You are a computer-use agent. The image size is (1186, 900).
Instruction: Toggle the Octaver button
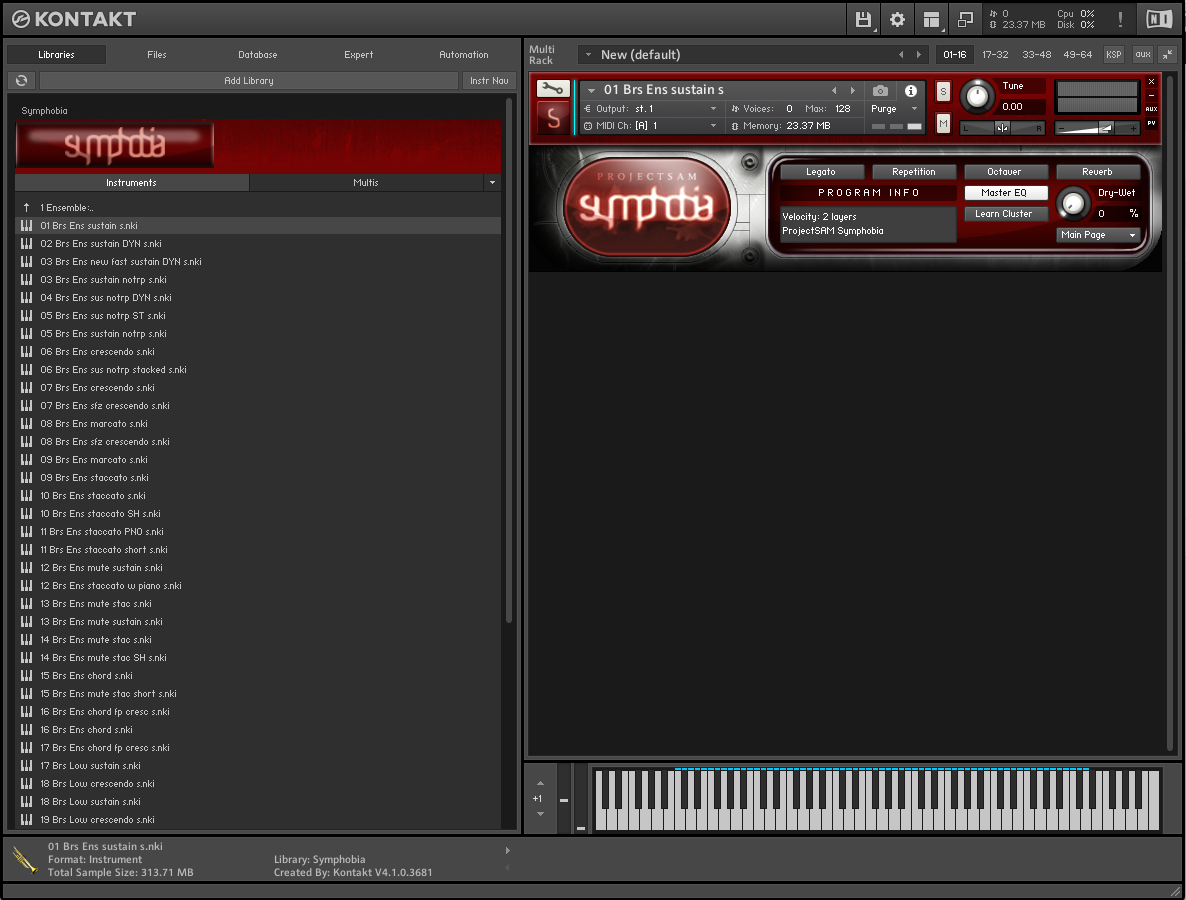tap(1004, 172)
